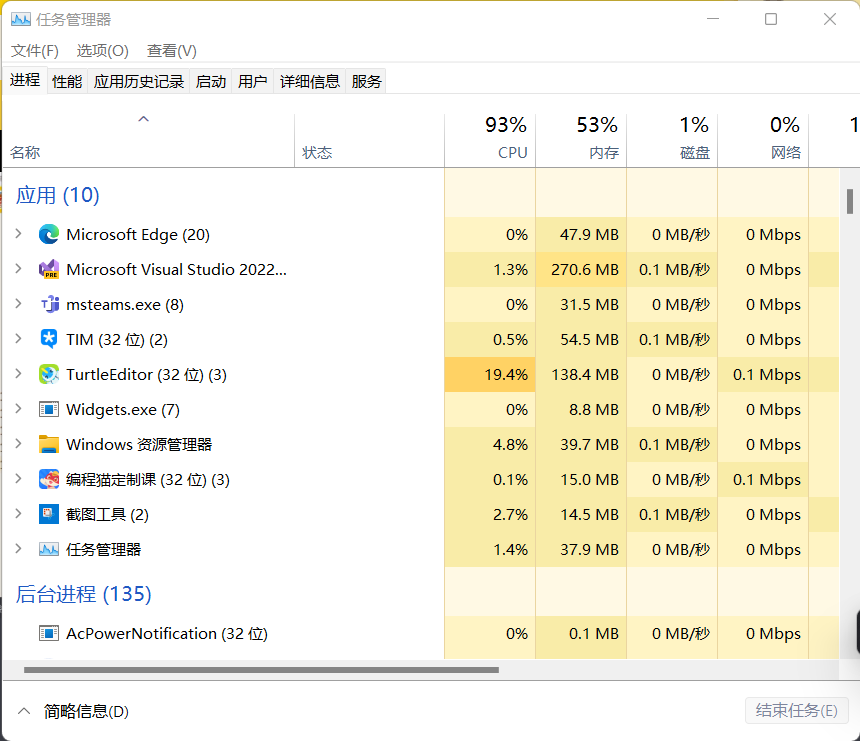Click the TurtleEditor app icon

[49, 375]
